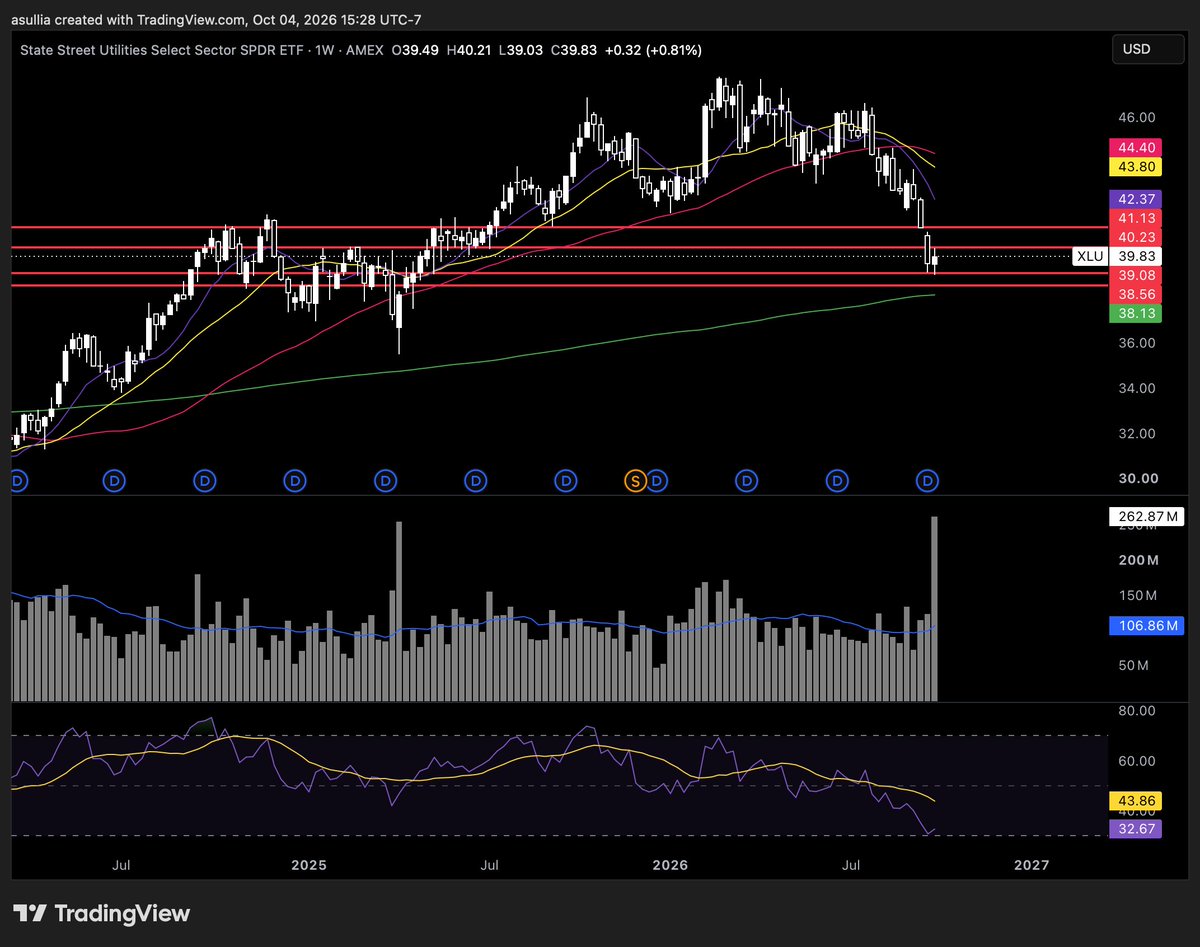The height and width of the screenshot is (947, 1200).
Task: Click the 262.87 M volume label
Action: click(1147, 517)
